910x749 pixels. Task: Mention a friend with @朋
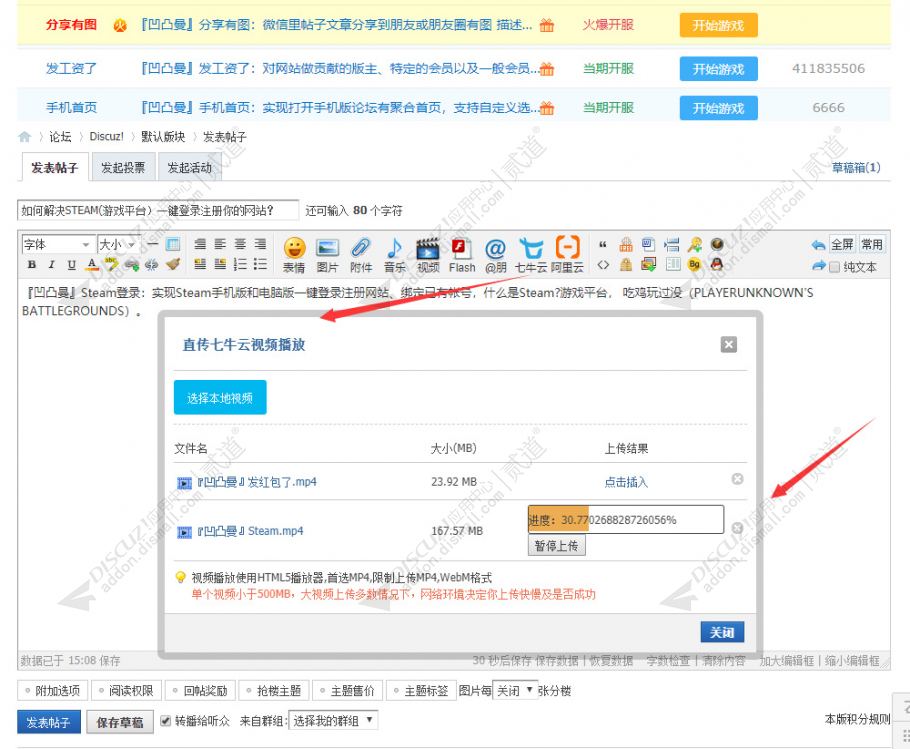tap(496, 255)
